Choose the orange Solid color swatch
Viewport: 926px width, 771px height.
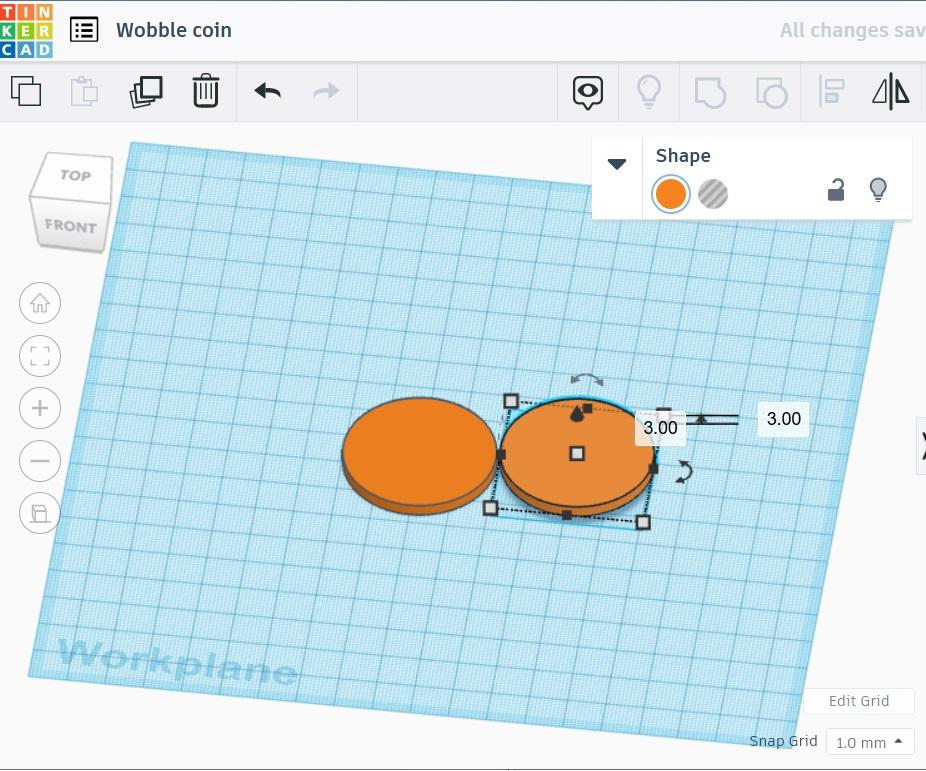670,194
